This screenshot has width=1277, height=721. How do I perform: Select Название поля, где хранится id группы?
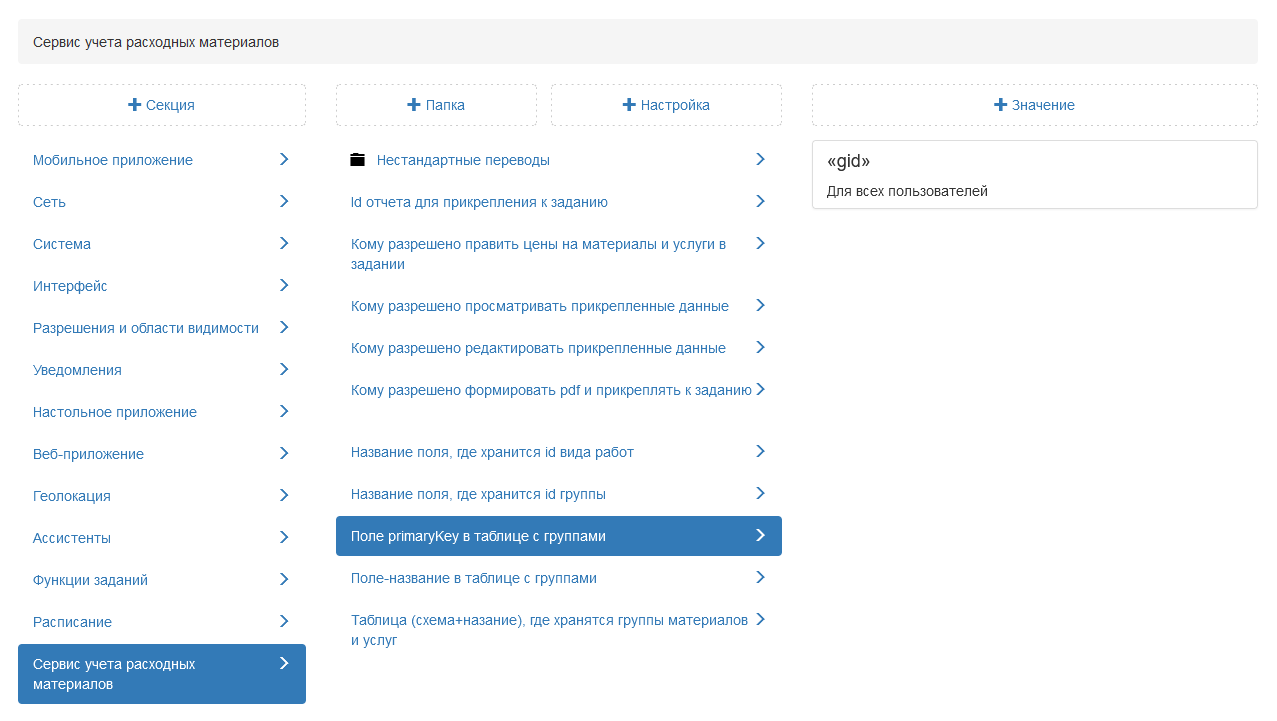(478, 494)
